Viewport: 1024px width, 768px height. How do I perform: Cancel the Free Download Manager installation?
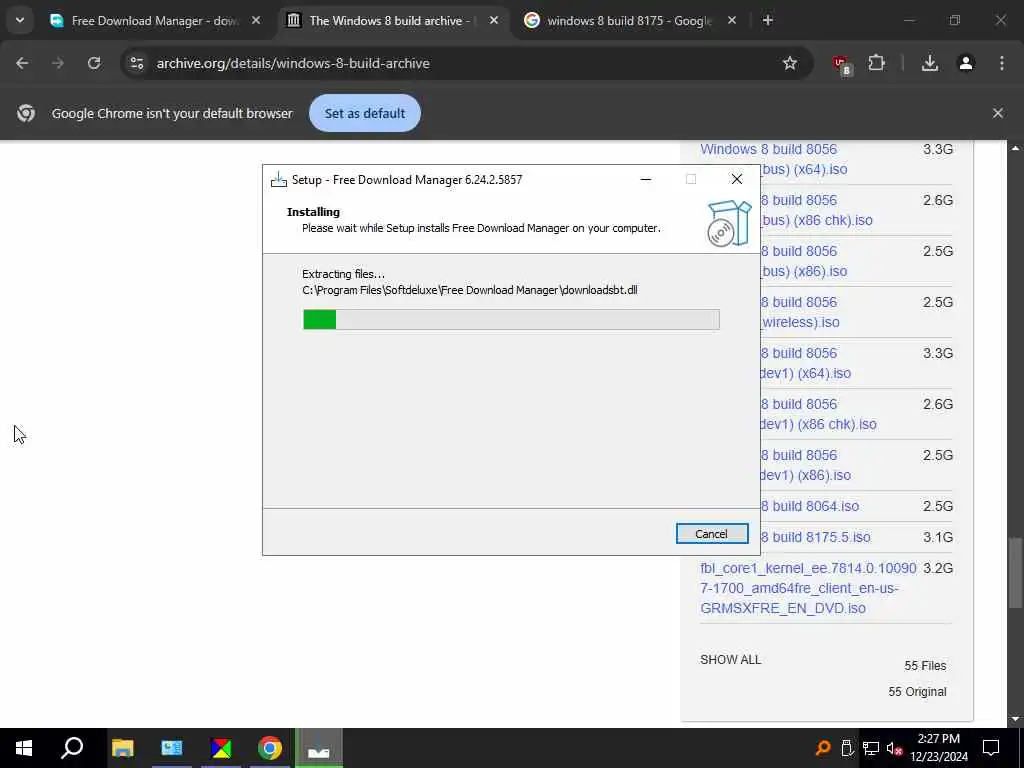(711, 534)
